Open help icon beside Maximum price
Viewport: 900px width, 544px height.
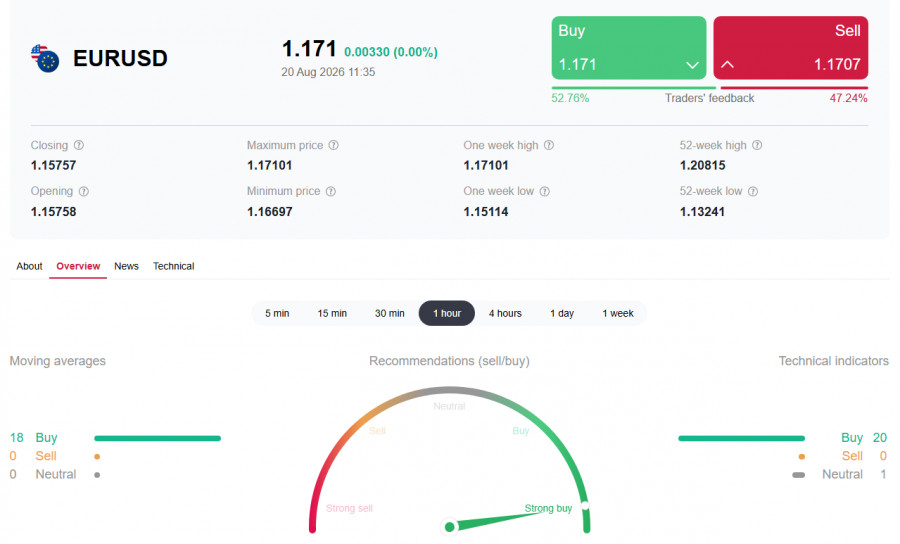point(333,145)
